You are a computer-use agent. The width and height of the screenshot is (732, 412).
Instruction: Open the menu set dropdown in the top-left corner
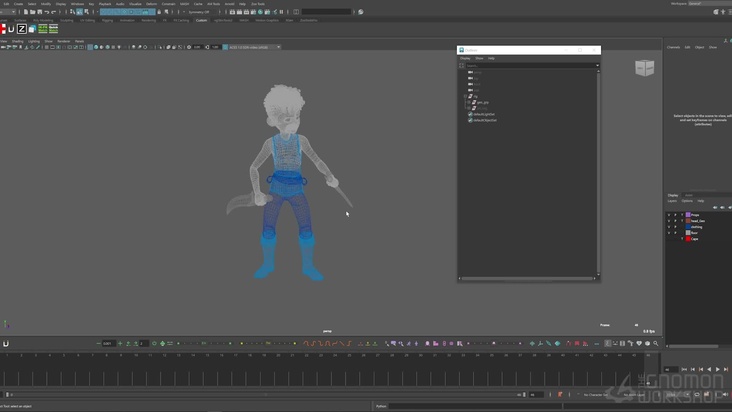point(13,12)
